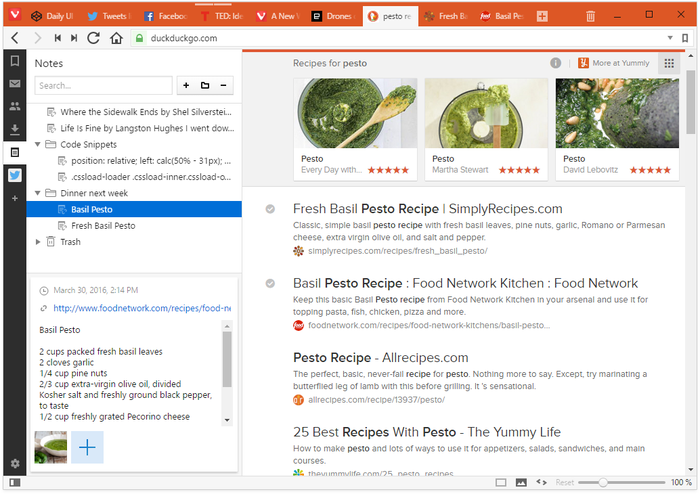Focus the notes search field
This screenshot has width=700, height=494.
(103, 85)
